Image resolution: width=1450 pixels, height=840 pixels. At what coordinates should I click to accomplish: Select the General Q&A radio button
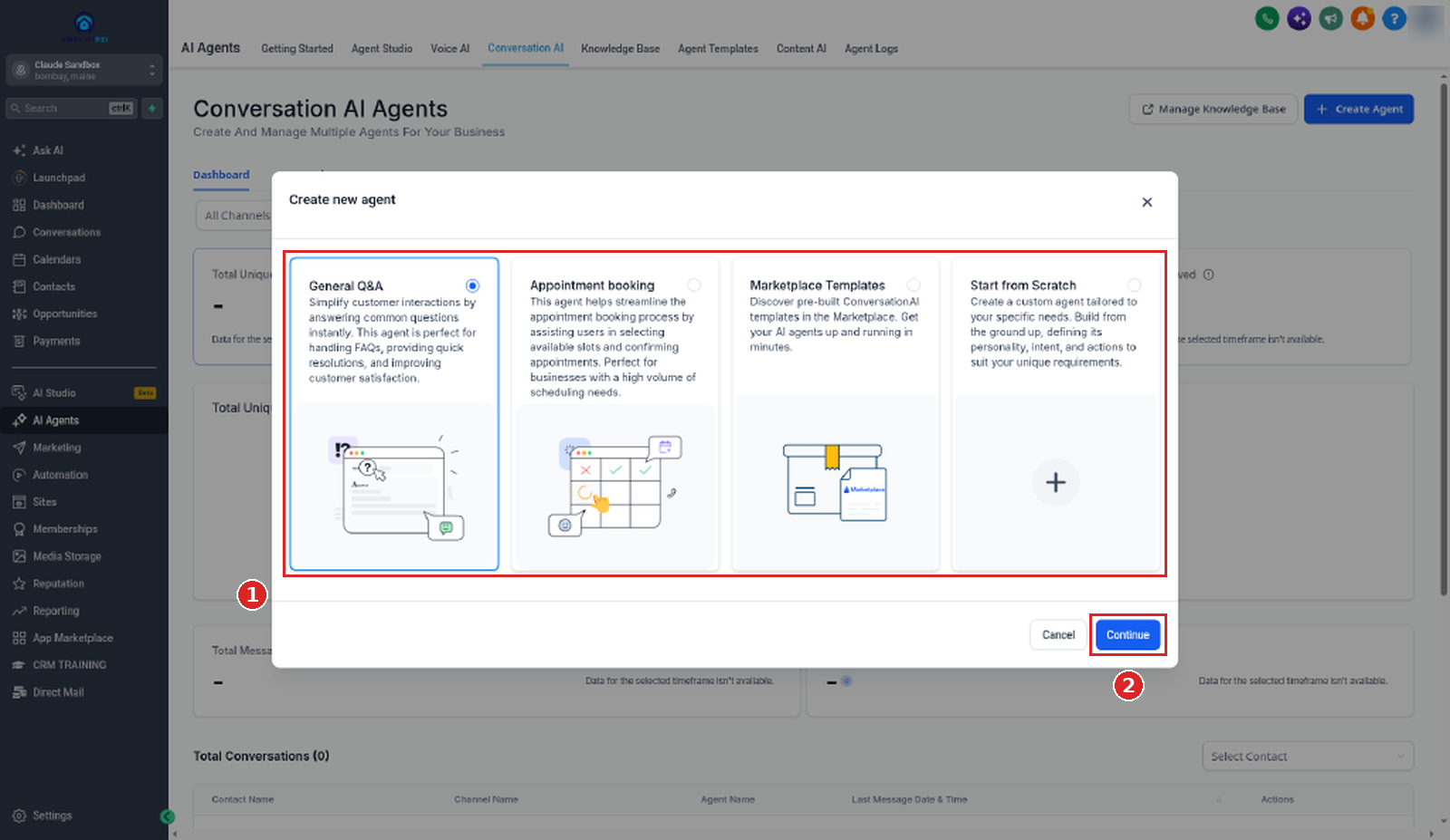[x=472, y=285]
